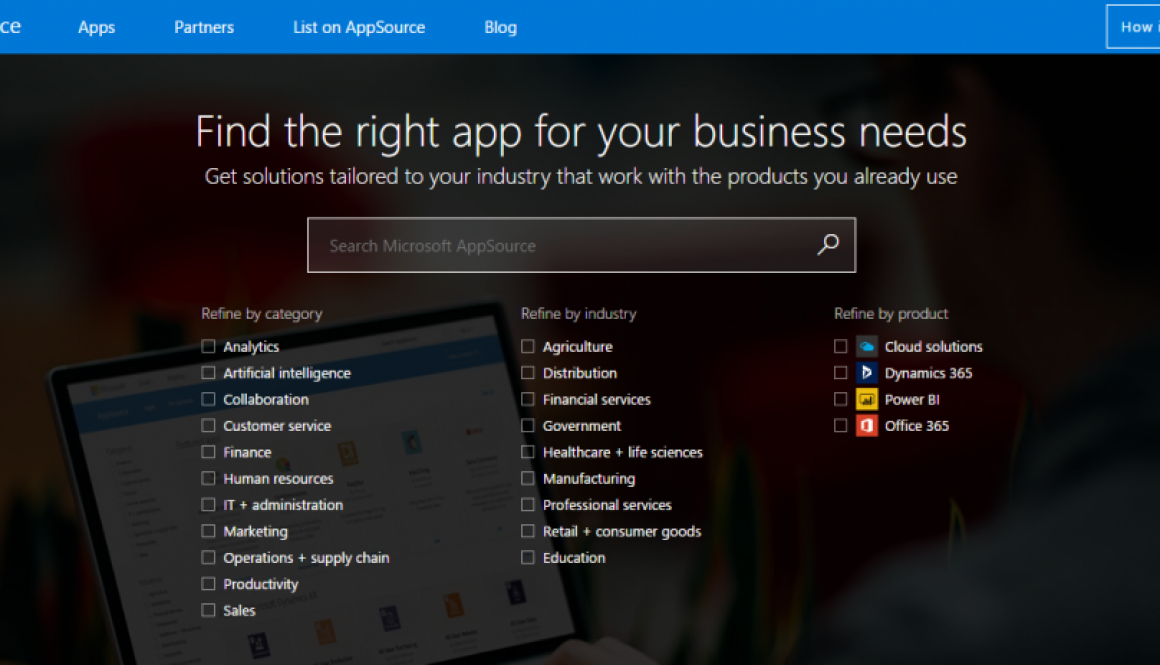The image size is (1160, 665).
Task: Open the Apps menu item
Action: (97, 27)
